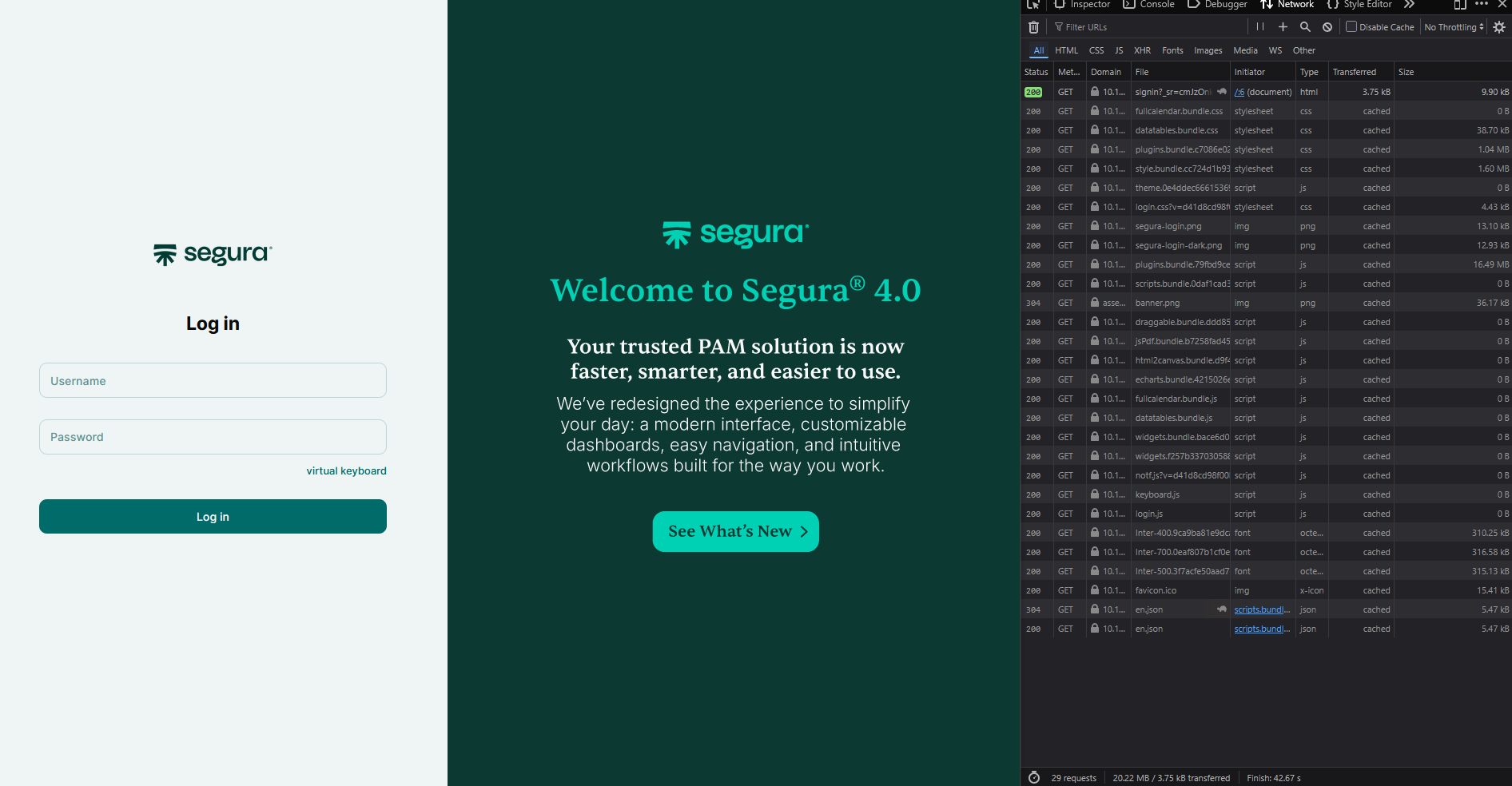Screen dimensions: 1512x786
Task: Open the No Throttling dropdown
Action: (x=1454, y=27)
